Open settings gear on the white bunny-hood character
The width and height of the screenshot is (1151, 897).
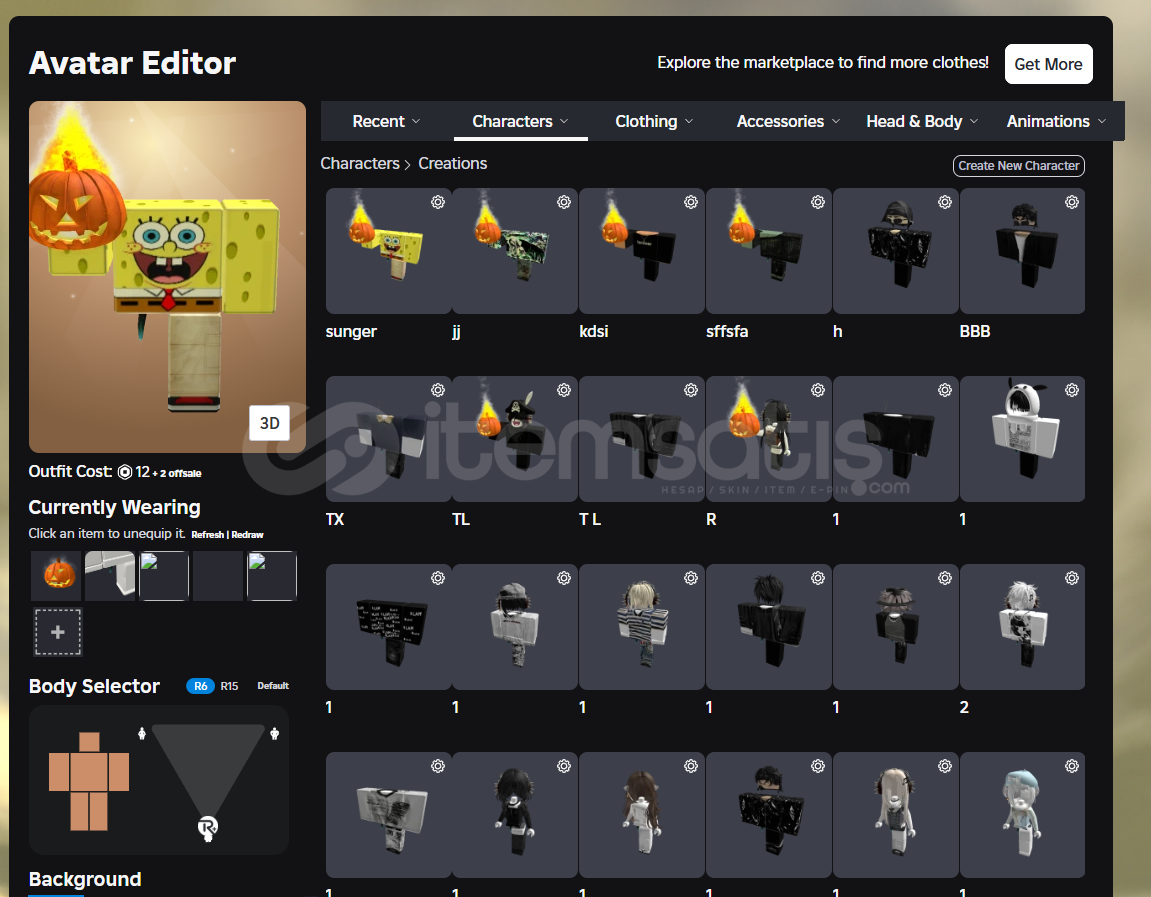tap(1072, 390)
